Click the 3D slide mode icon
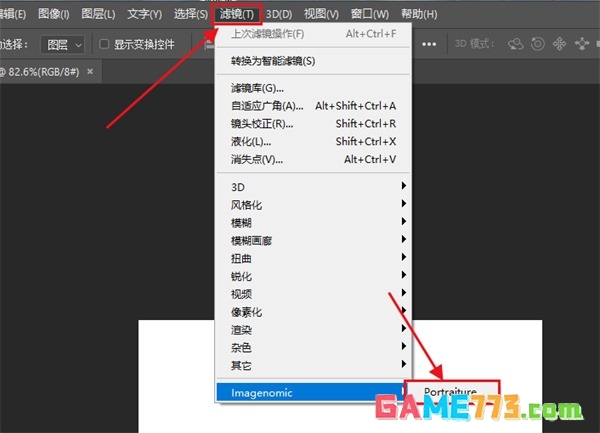The image size is (600, 433). [x=578, y=45]
